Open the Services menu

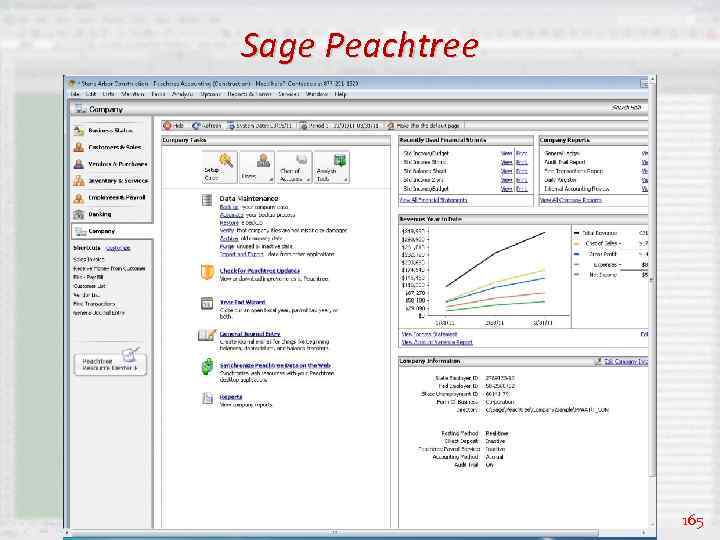(288, 94)
